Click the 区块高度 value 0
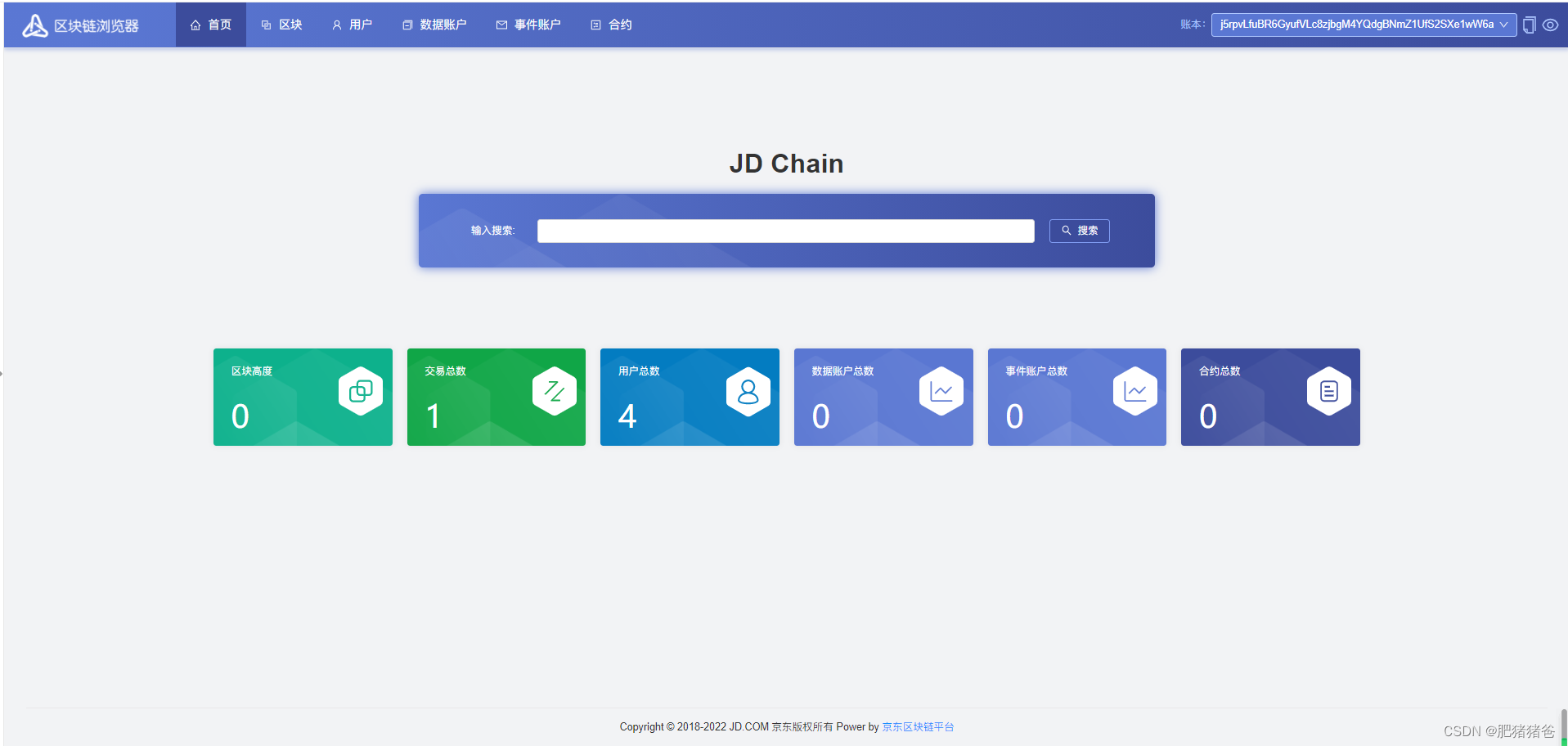Screen dimensions: 1568x746 (240, 416)
